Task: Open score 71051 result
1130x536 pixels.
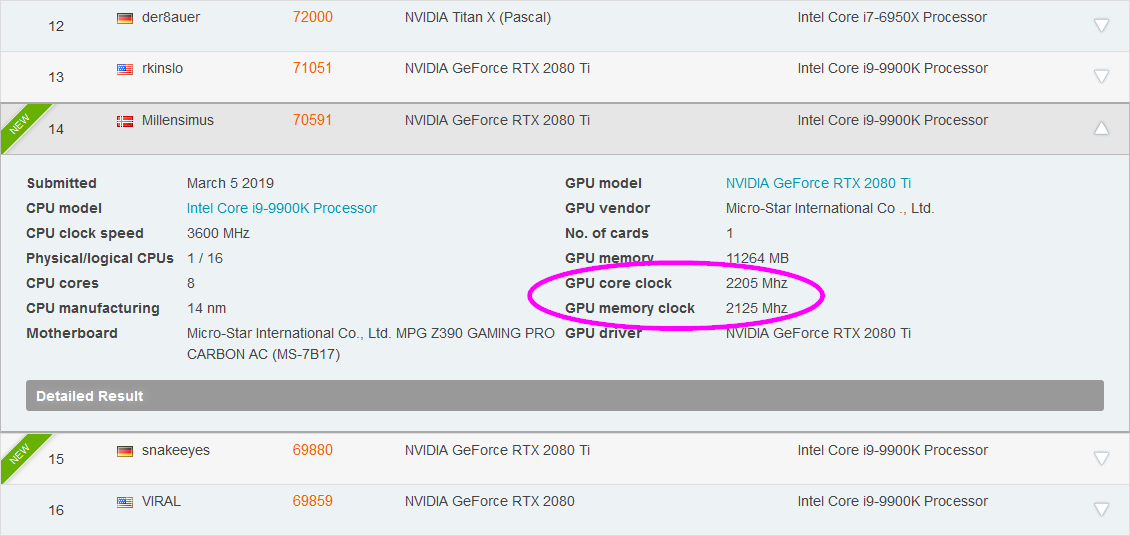Action: pos(313,68)
